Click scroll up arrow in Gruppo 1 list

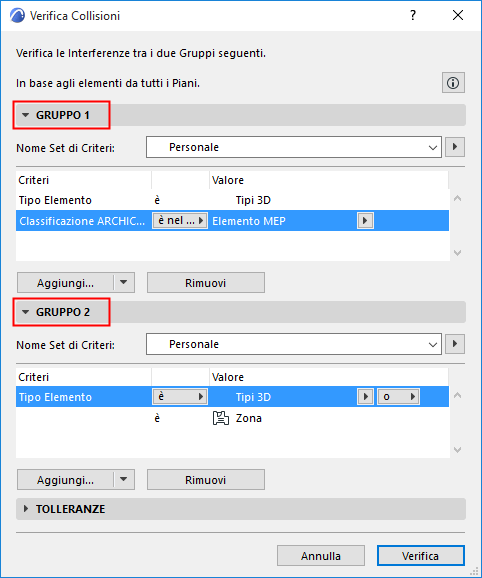457,198
